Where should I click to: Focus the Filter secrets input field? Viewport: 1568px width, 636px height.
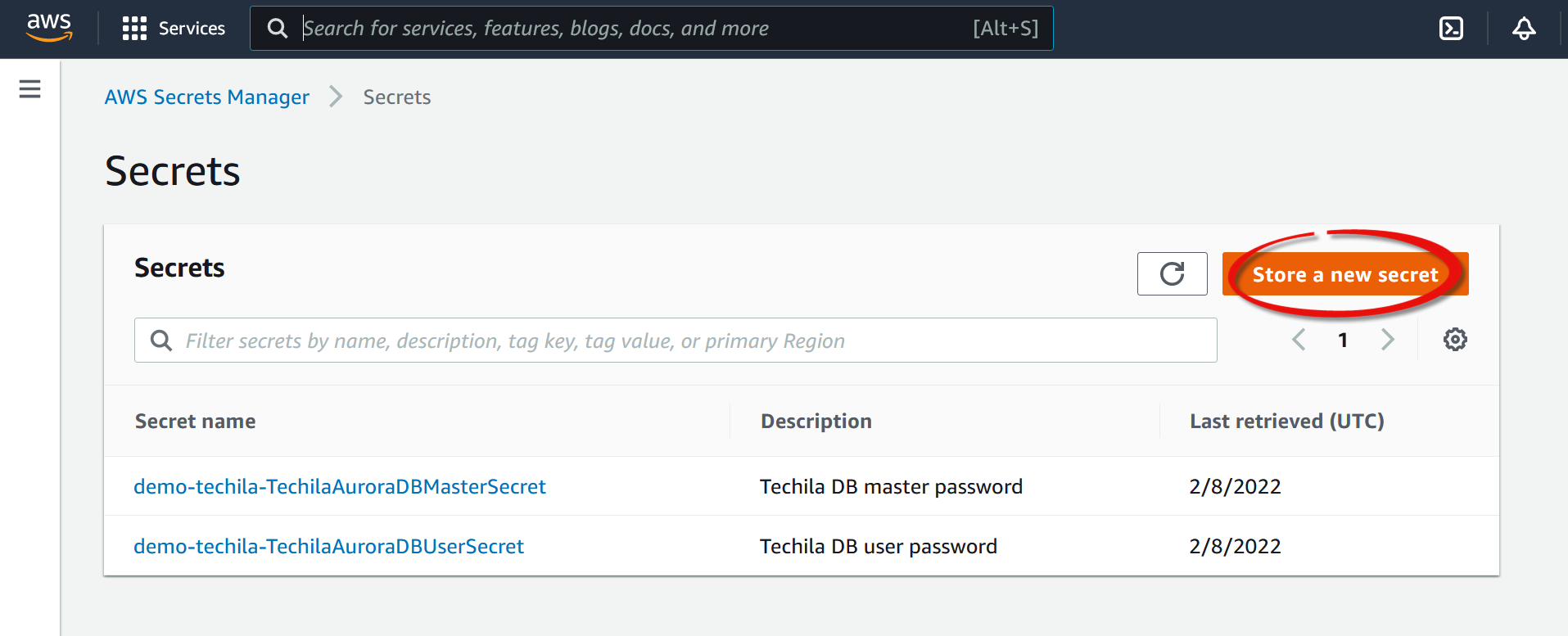tap(688, 341)
